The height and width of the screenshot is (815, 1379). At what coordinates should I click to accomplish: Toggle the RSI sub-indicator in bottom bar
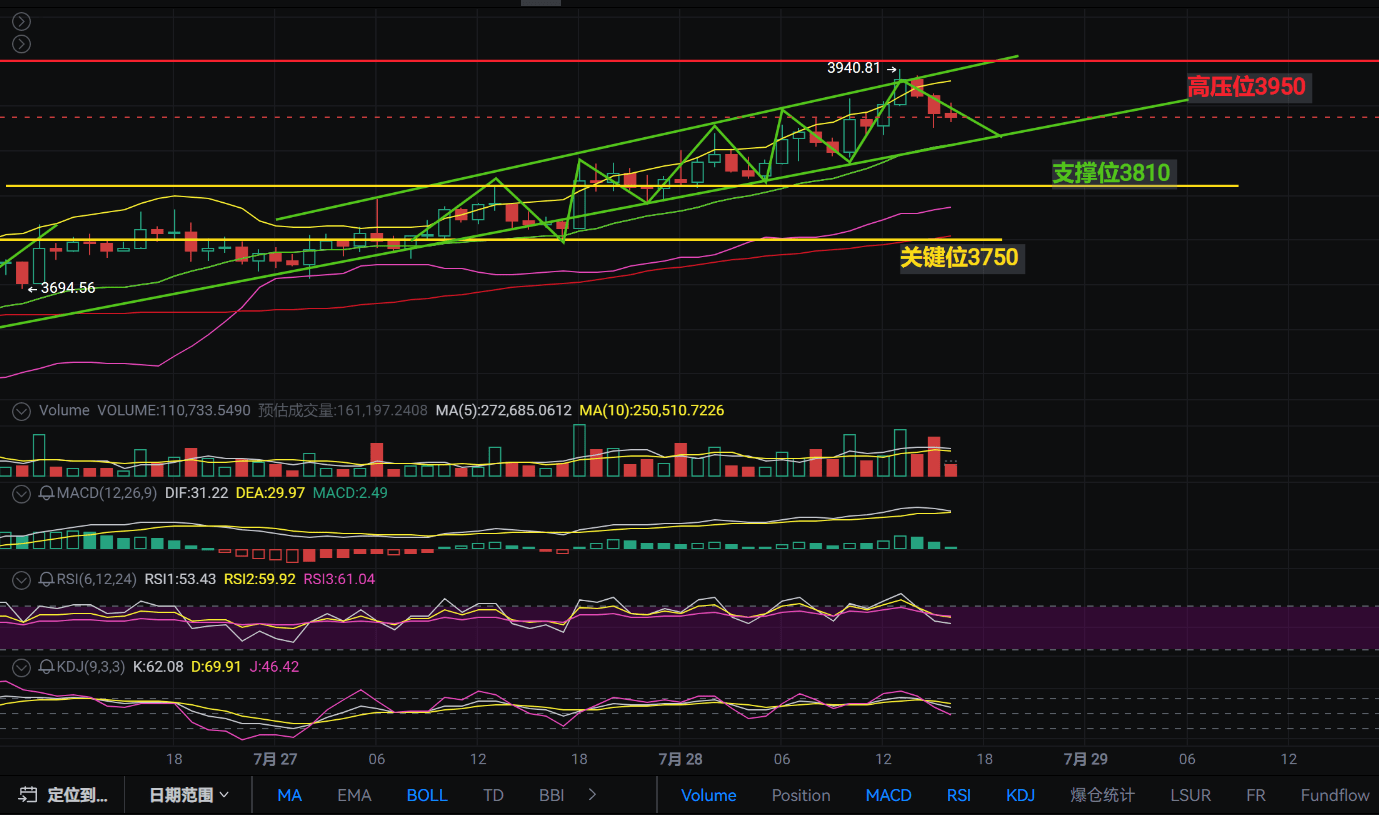coord(958,796)
